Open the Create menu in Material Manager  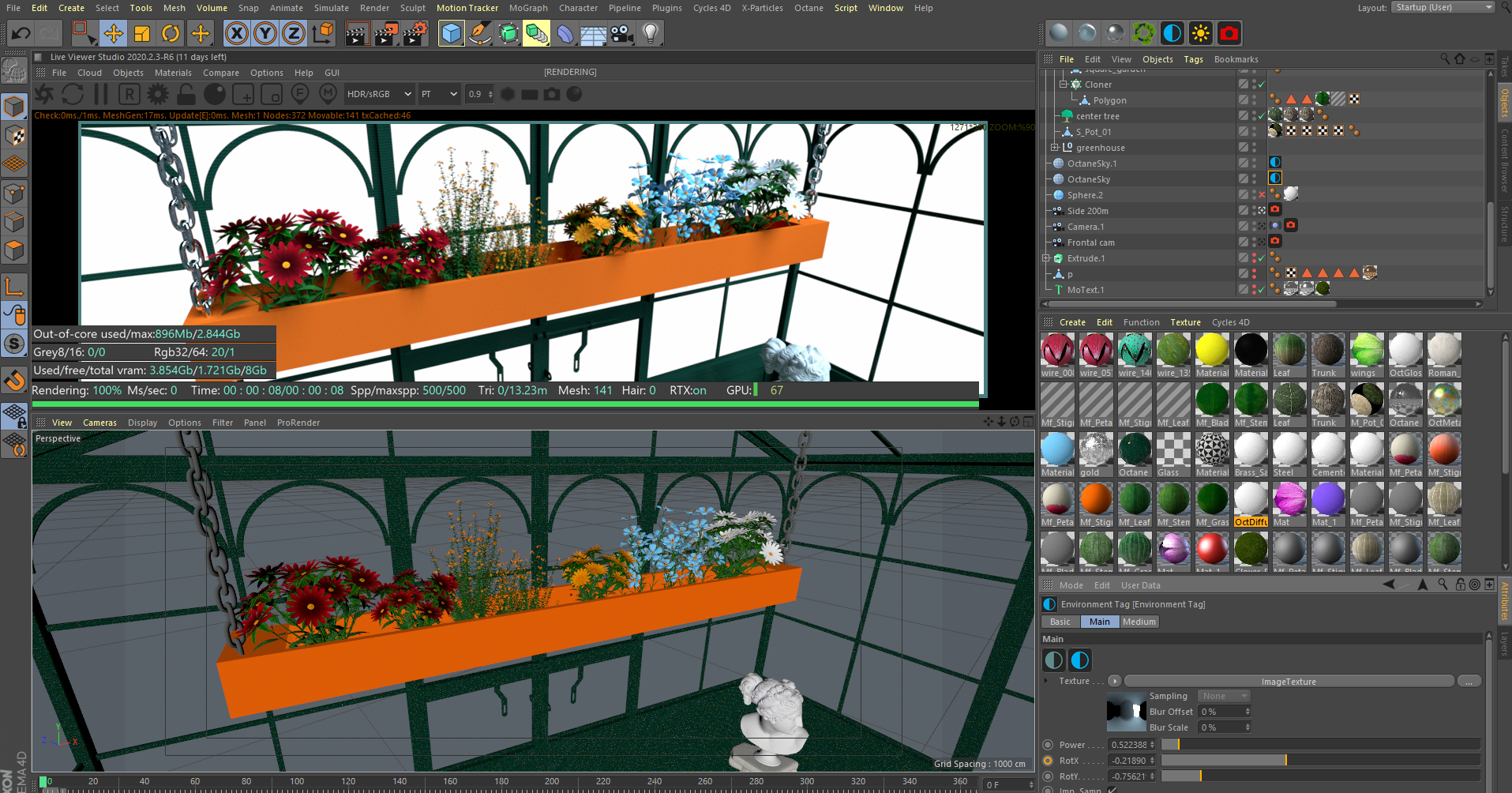(x=1072, y=322)
